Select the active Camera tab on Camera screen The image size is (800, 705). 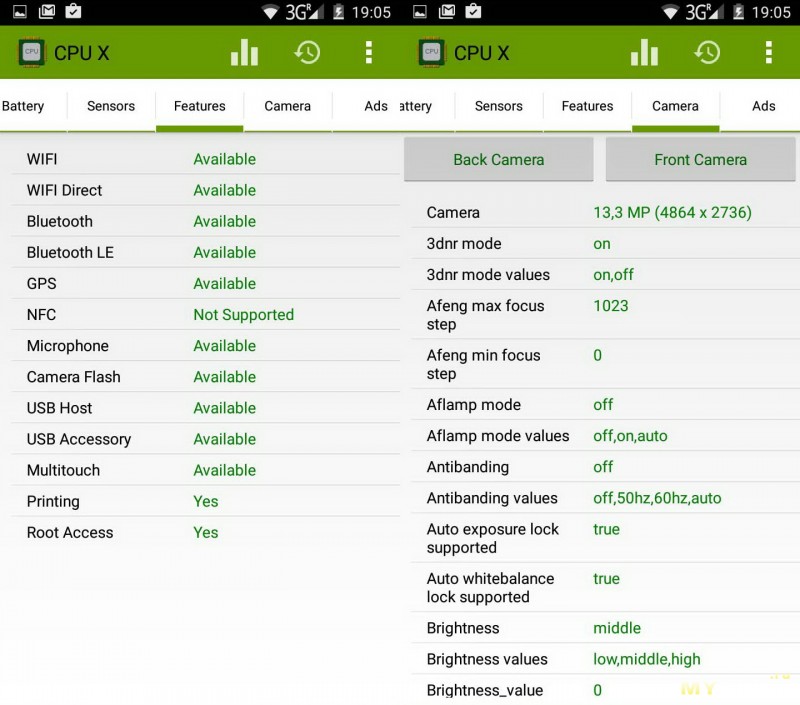coord(676,106)
